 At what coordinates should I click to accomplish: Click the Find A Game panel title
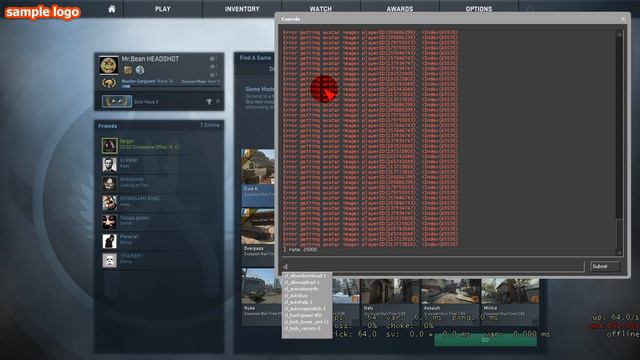(x=256, y=58)
